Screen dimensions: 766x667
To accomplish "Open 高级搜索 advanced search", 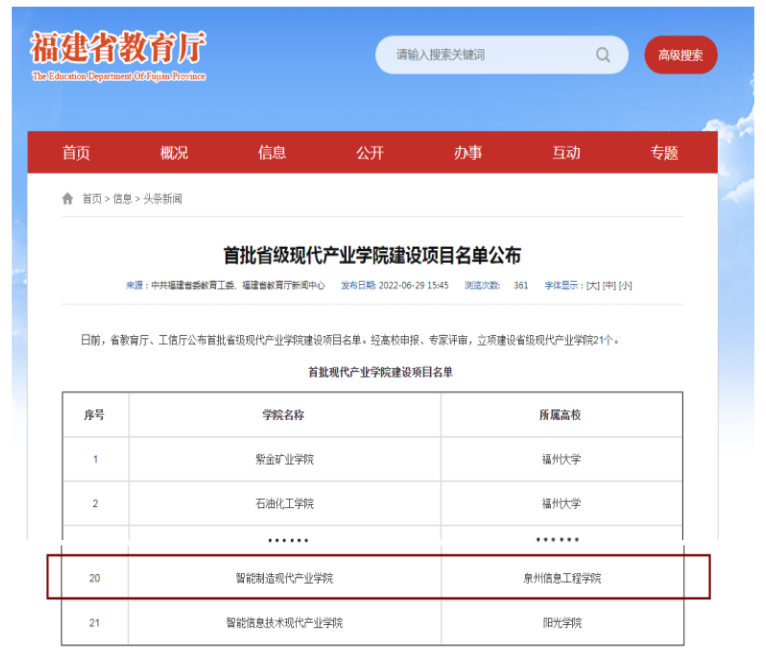I will click(x=681, y=55).
